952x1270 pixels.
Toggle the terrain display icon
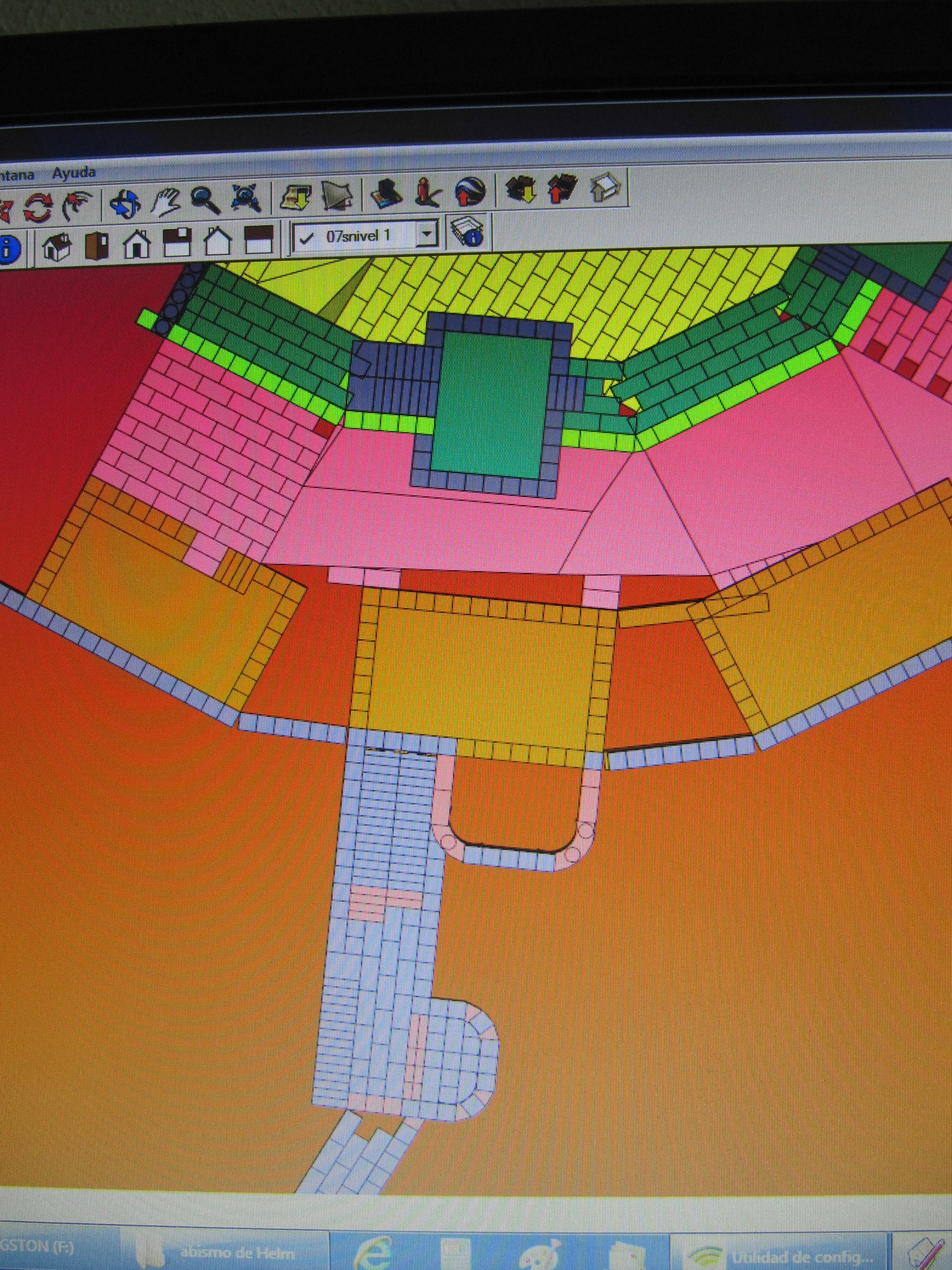pos(338,197)
